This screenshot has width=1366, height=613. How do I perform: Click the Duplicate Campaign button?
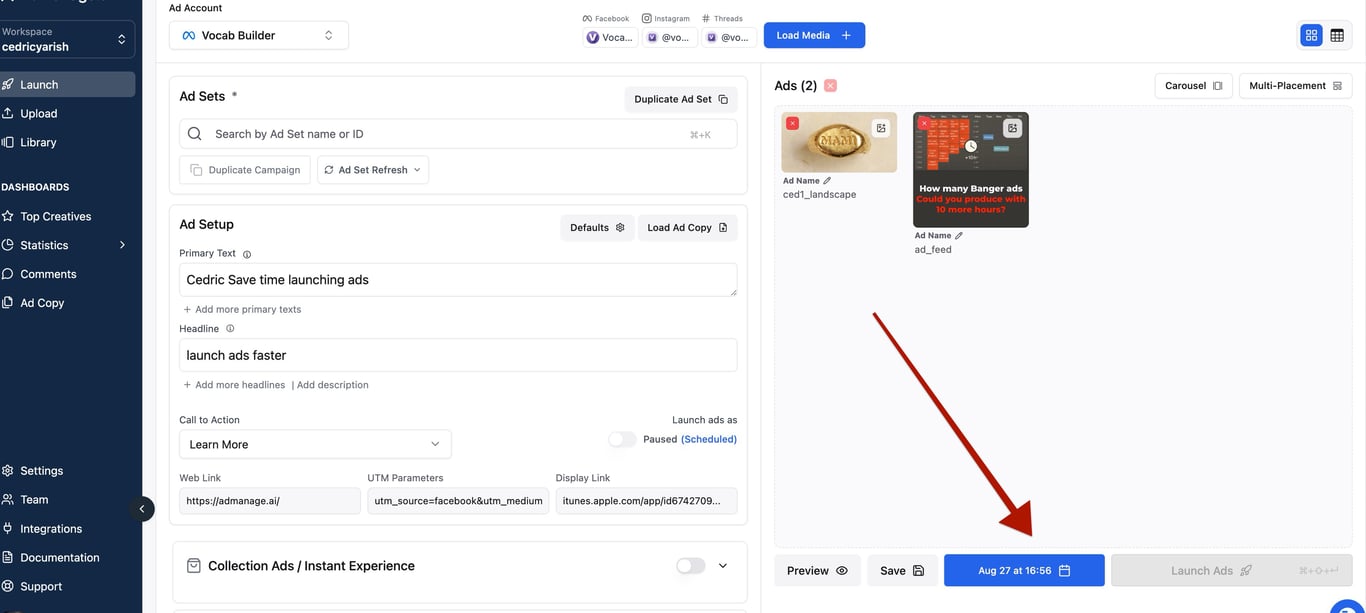pos(245,170)
